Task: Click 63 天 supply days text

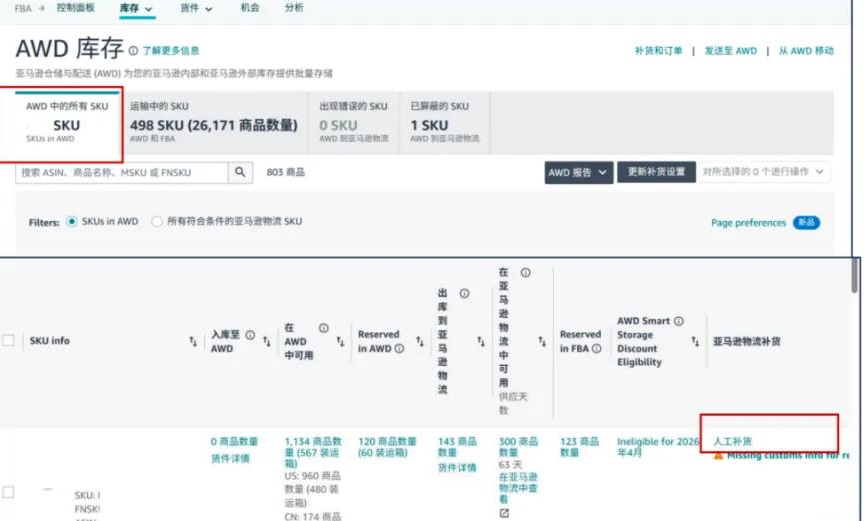Action: (x=510, y=464)
